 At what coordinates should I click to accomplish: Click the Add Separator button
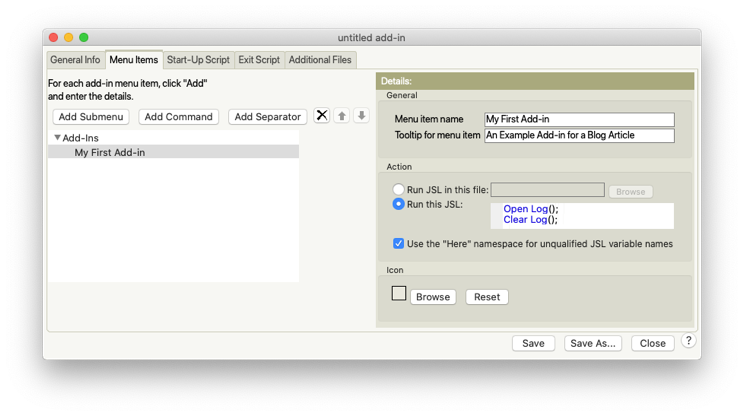click(x=267, y=117)
